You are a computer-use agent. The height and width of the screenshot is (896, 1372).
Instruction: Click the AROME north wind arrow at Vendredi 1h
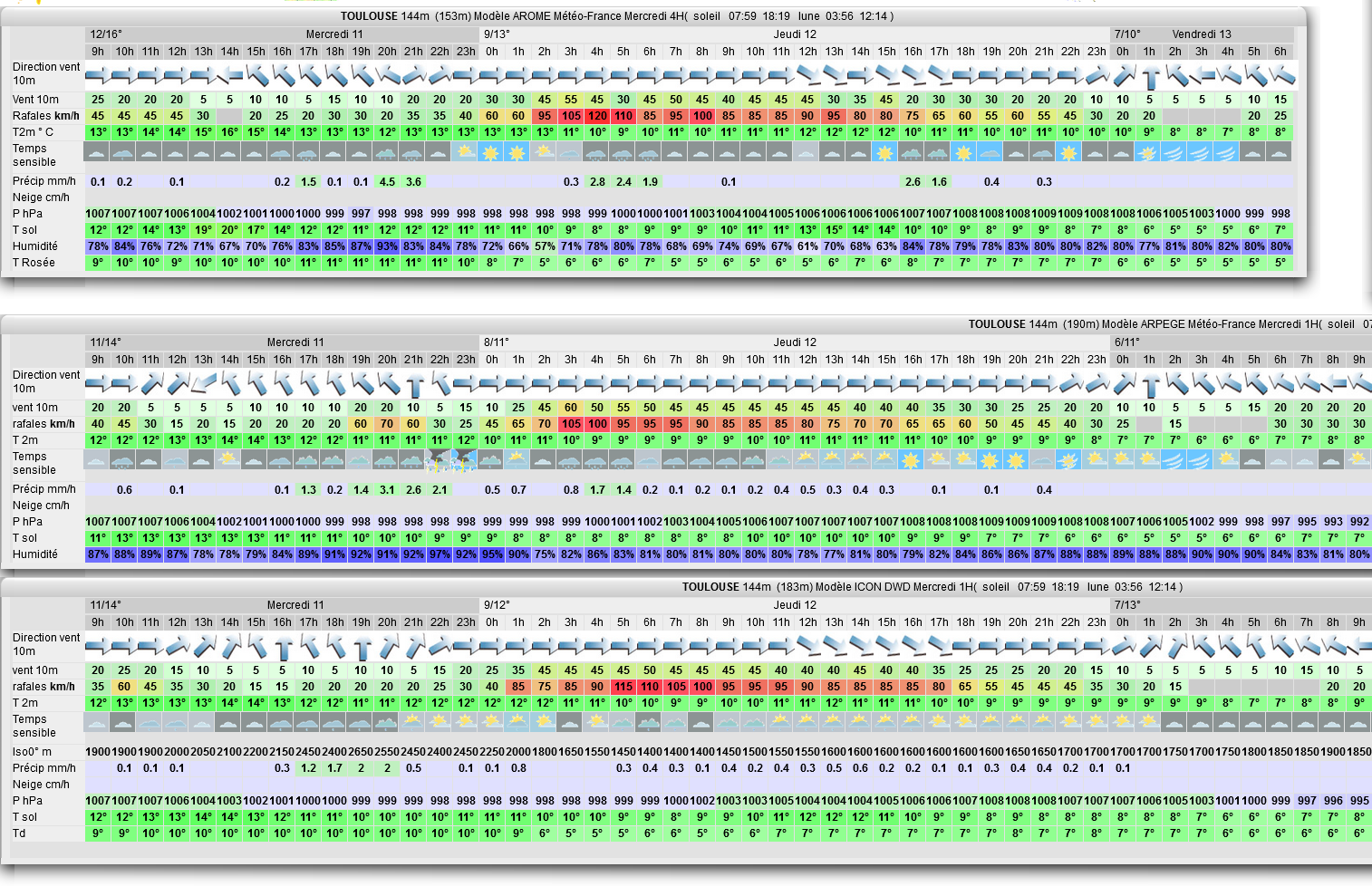point(1149,76)
